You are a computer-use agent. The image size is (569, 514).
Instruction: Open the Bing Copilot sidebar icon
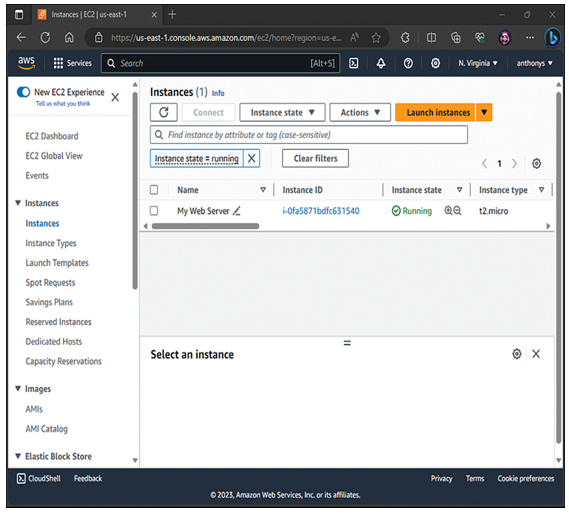[x=553, y=37]
